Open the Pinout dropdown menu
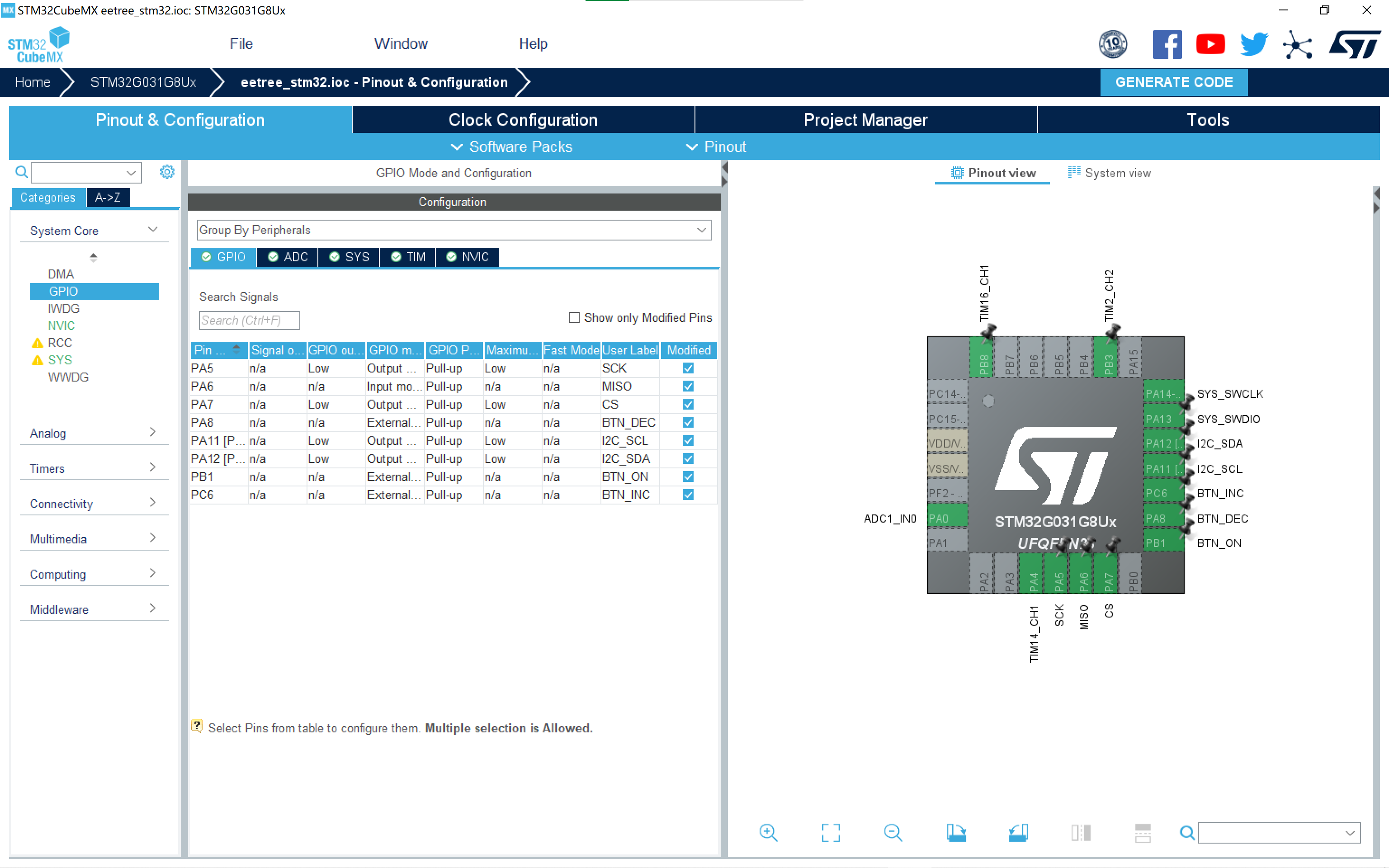Screen dimensions: 1389x868 point(716,146)
